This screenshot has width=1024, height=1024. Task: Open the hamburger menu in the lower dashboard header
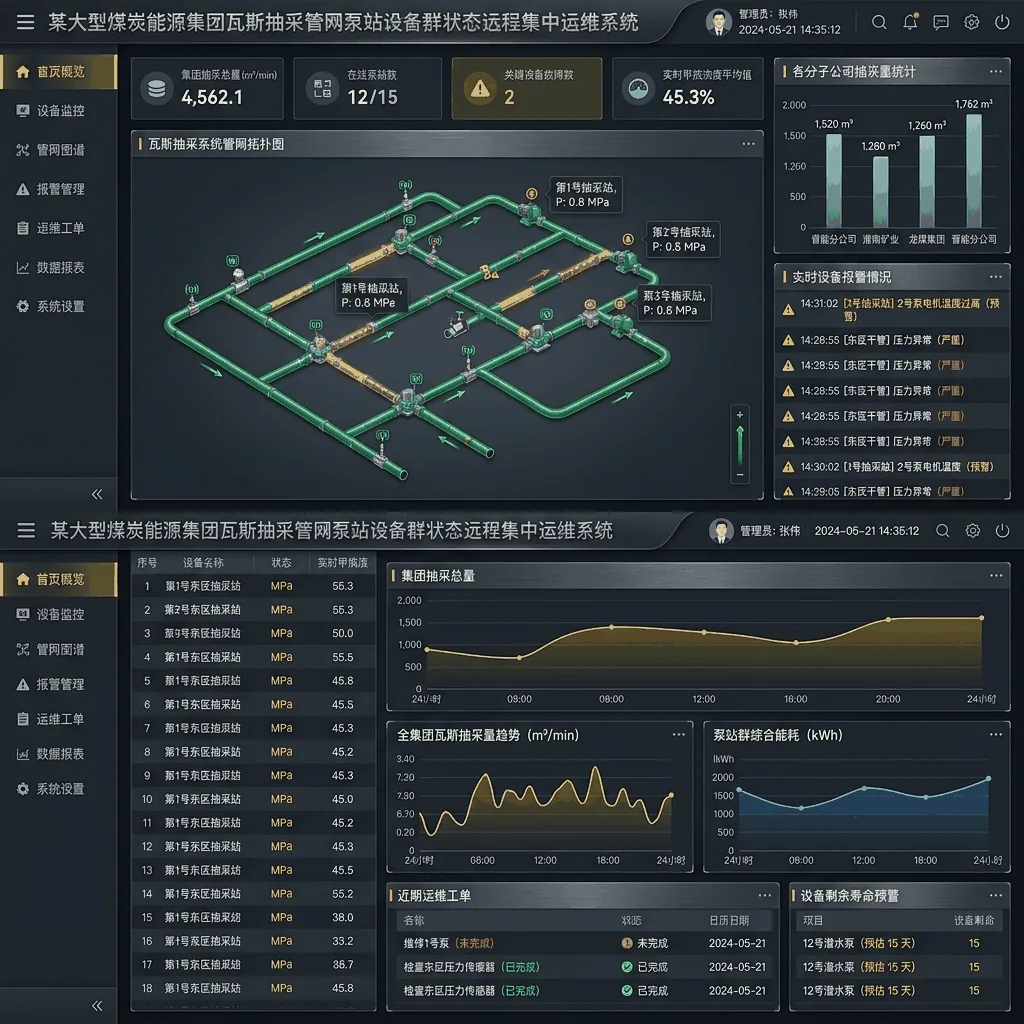point(26,530)
